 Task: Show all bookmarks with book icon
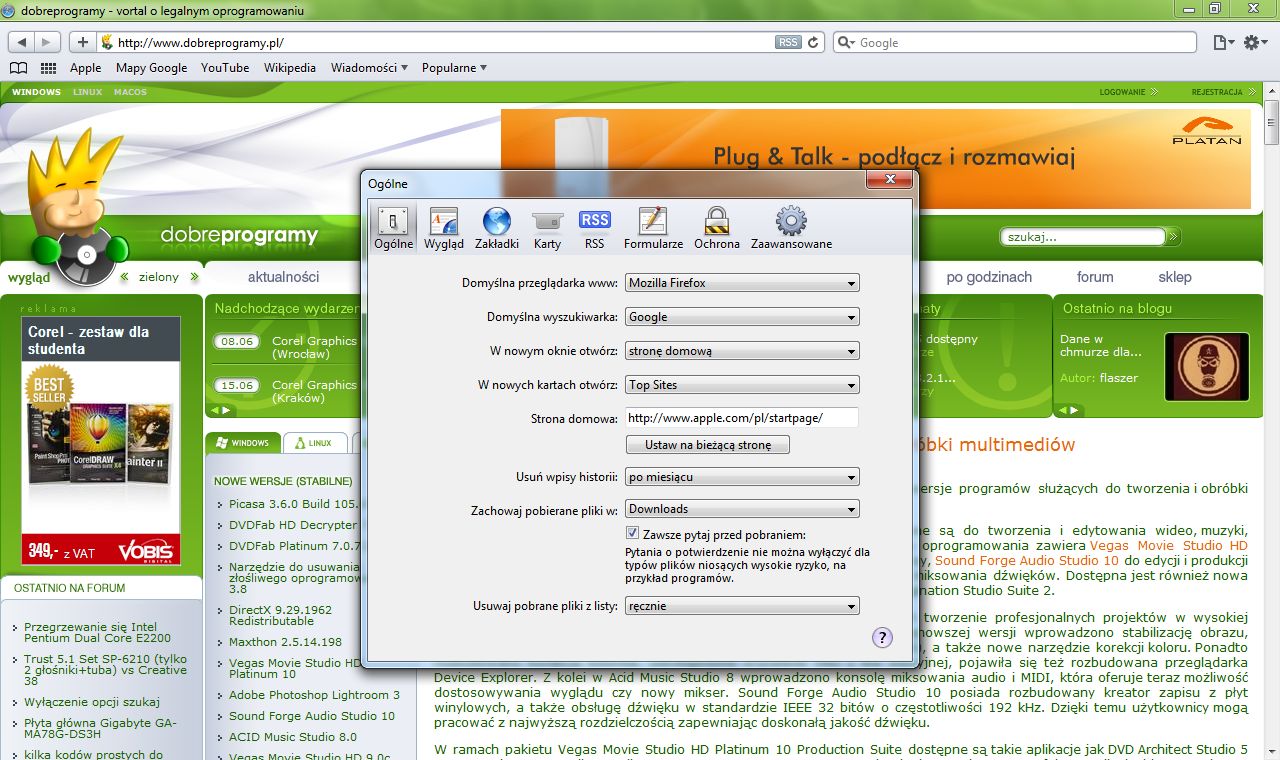pos(18,68)
